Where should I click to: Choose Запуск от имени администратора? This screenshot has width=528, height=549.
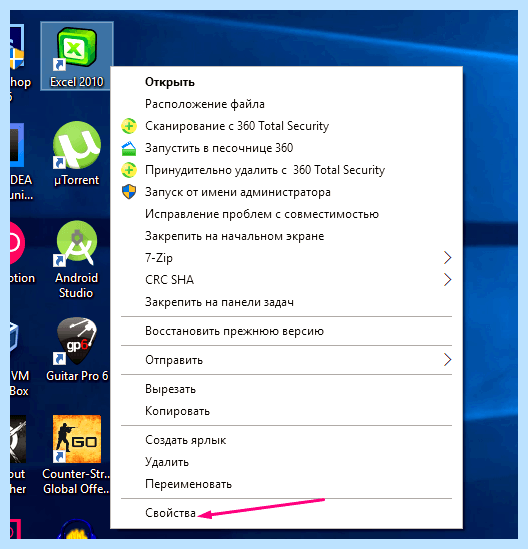pos(286,192)
